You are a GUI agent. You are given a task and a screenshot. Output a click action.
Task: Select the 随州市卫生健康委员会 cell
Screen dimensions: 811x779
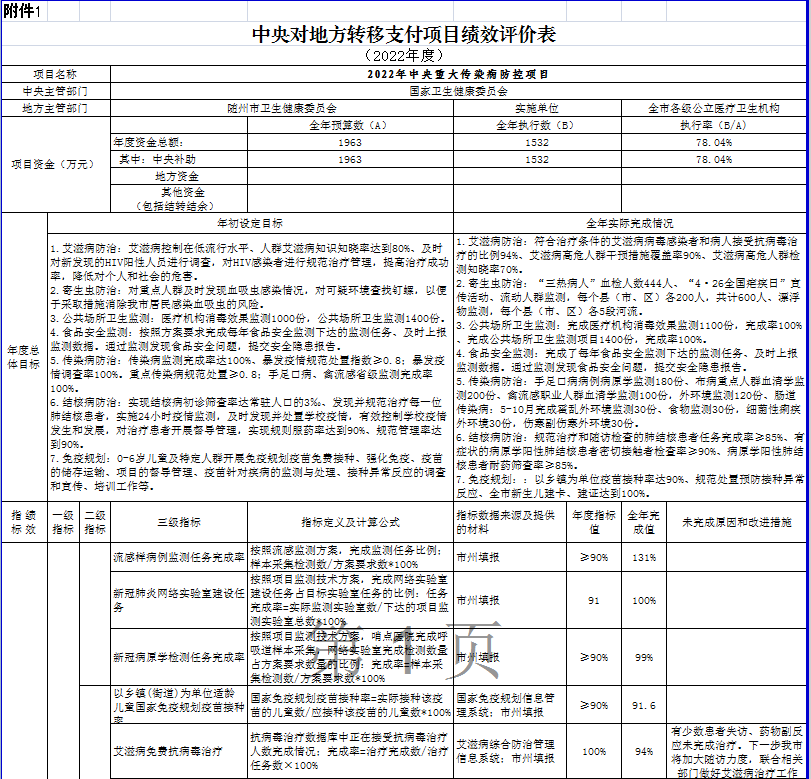coord(282,108)
